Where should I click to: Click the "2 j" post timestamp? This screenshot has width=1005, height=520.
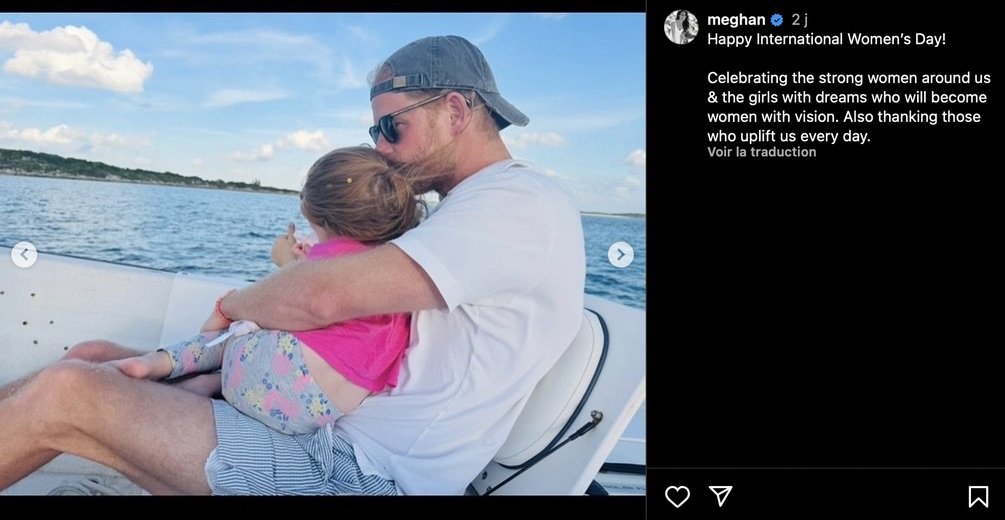click(x=799, y=20)
